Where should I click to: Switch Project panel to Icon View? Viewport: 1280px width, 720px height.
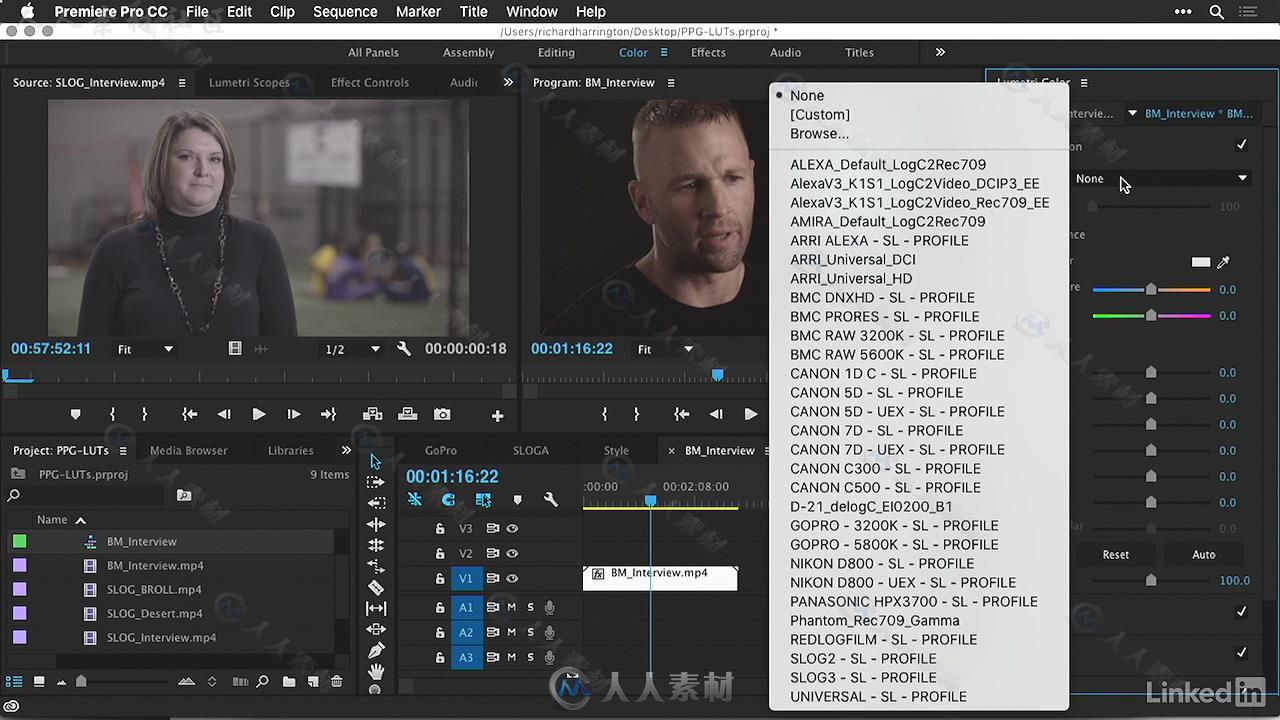(39, 681)
